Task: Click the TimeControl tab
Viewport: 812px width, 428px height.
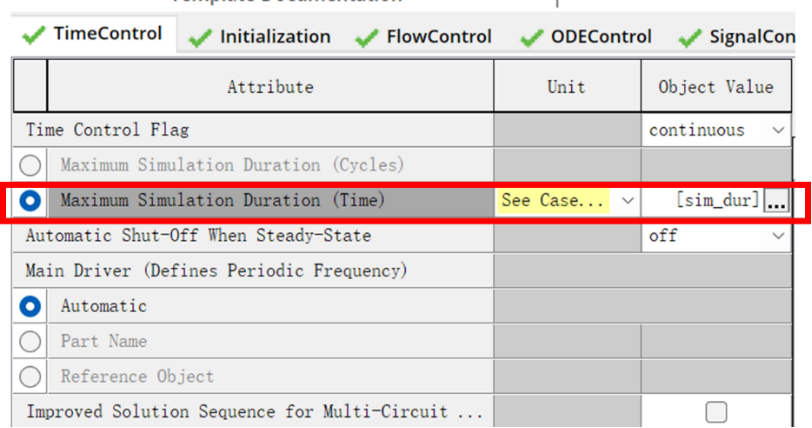Action: [107, 34]
